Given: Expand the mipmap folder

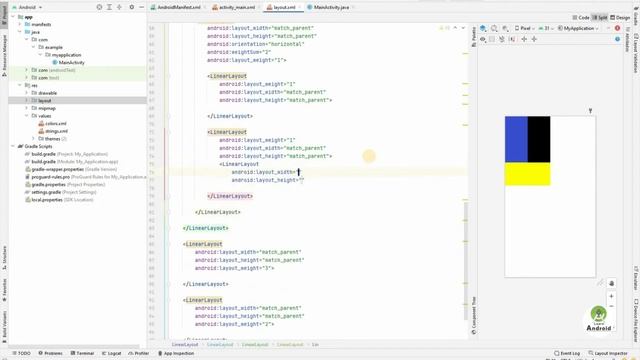Looking at the screenshot, I should (27, 108).
